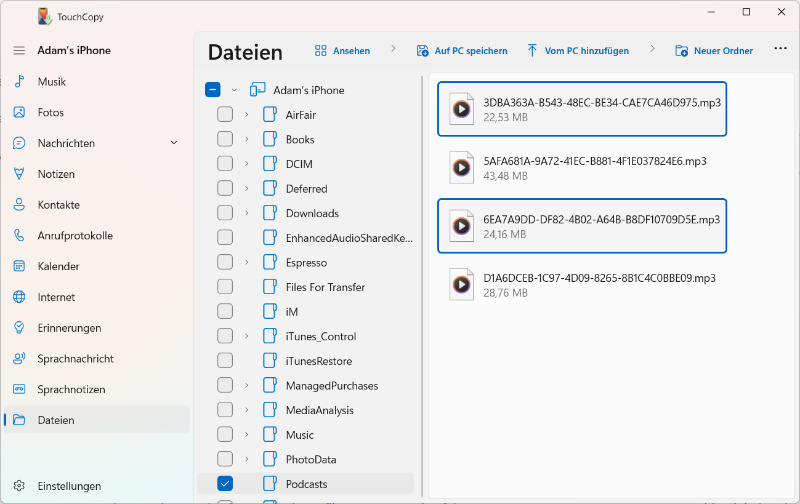Select the Music folder in tree
800x504 pixels.
click(299, 435)
